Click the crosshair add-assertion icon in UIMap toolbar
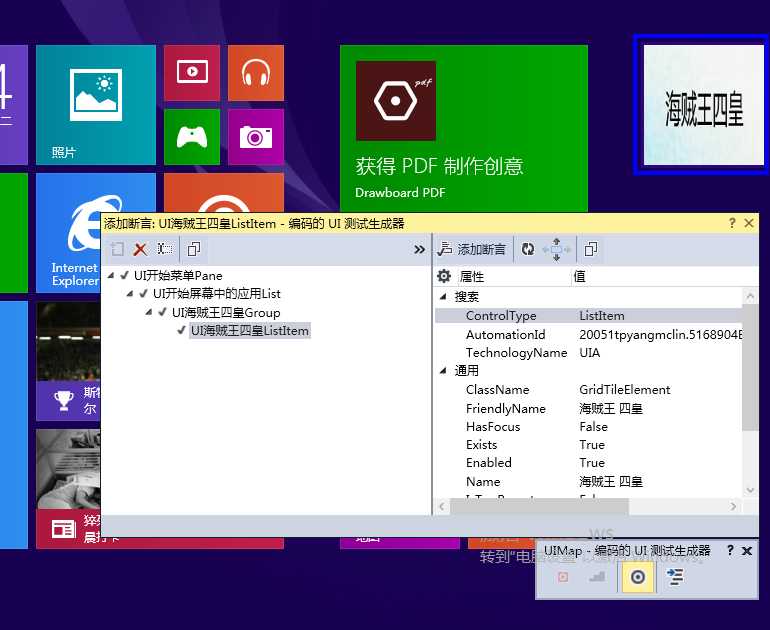Screen dimensions: 770x630 637,576
